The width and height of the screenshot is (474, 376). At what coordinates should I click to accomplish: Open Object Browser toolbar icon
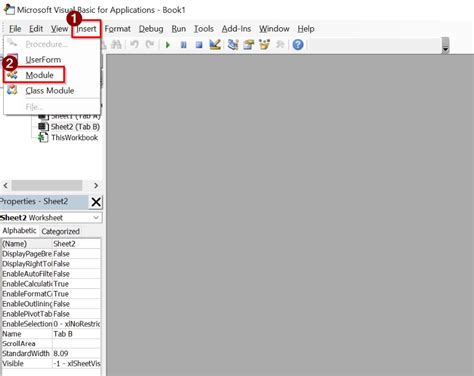pos(264,44)
